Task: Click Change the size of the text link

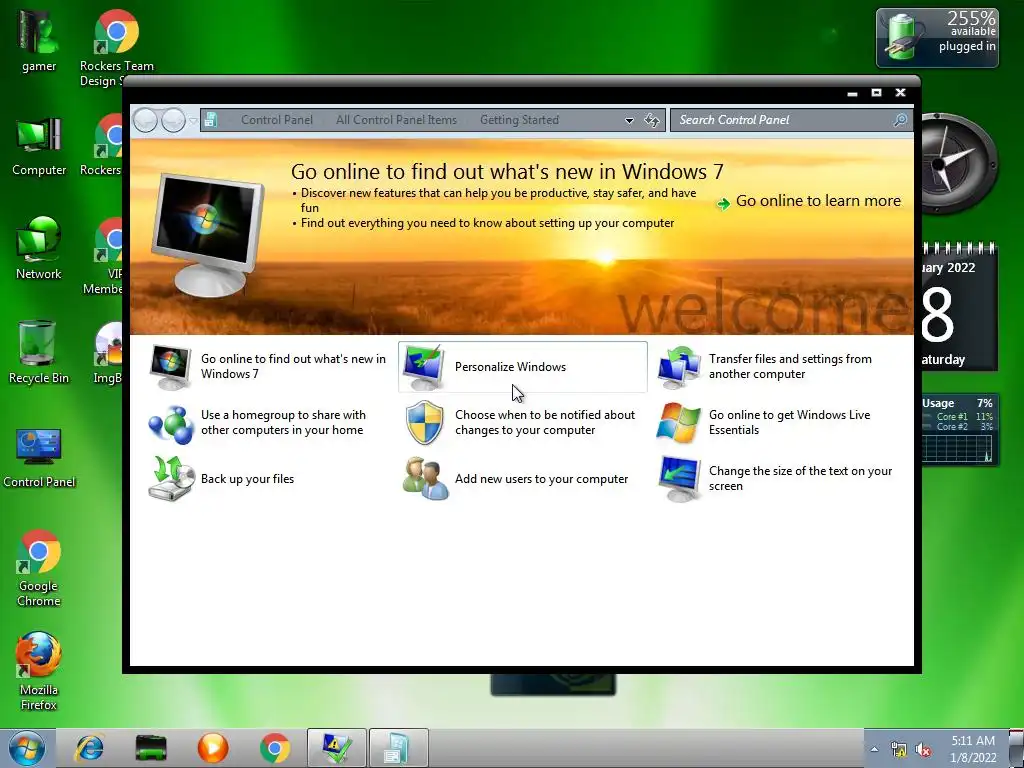Action: pyautogui.click(x=800, y=479)
